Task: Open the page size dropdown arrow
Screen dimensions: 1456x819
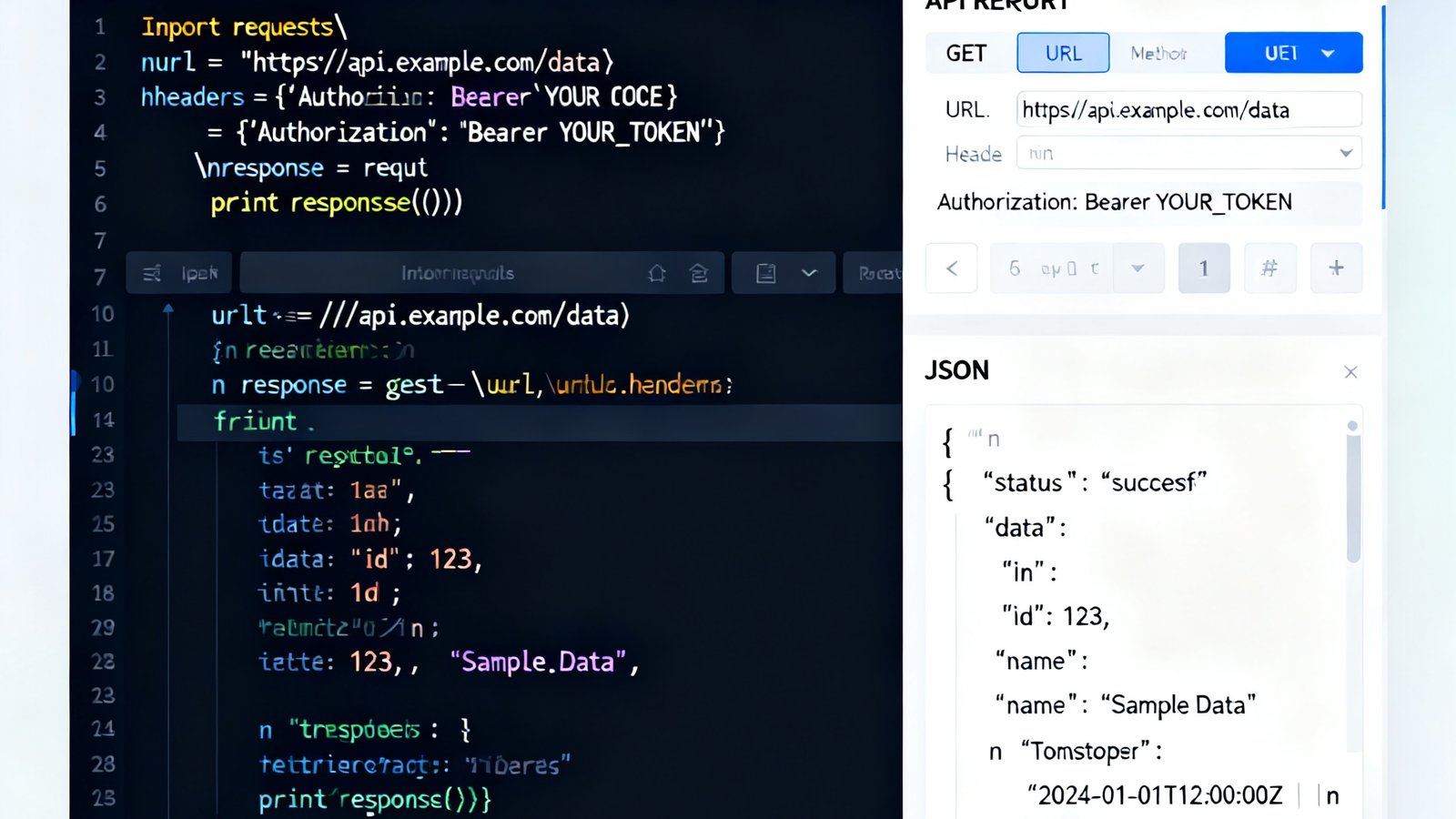Action: (x=1137, y=268)
